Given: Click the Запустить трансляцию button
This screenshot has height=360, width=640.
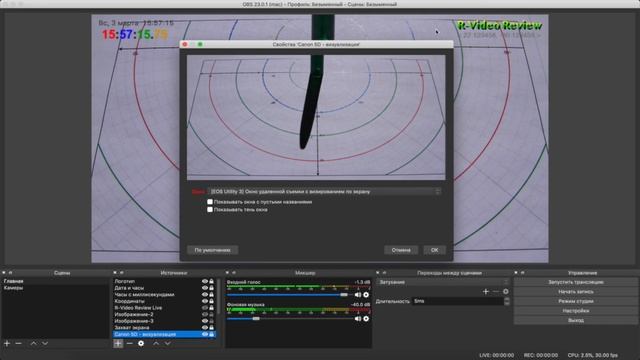Looking at the screenshot, I should (576, 282).
